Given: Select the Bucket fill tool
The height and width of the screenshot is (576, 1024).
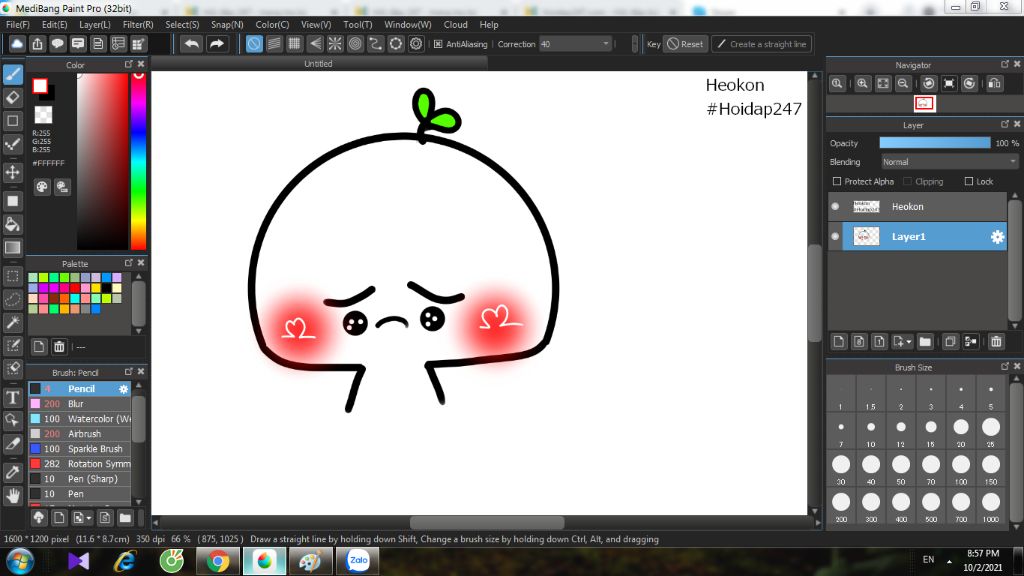Looking at the screenshot, I should point(12,225).
